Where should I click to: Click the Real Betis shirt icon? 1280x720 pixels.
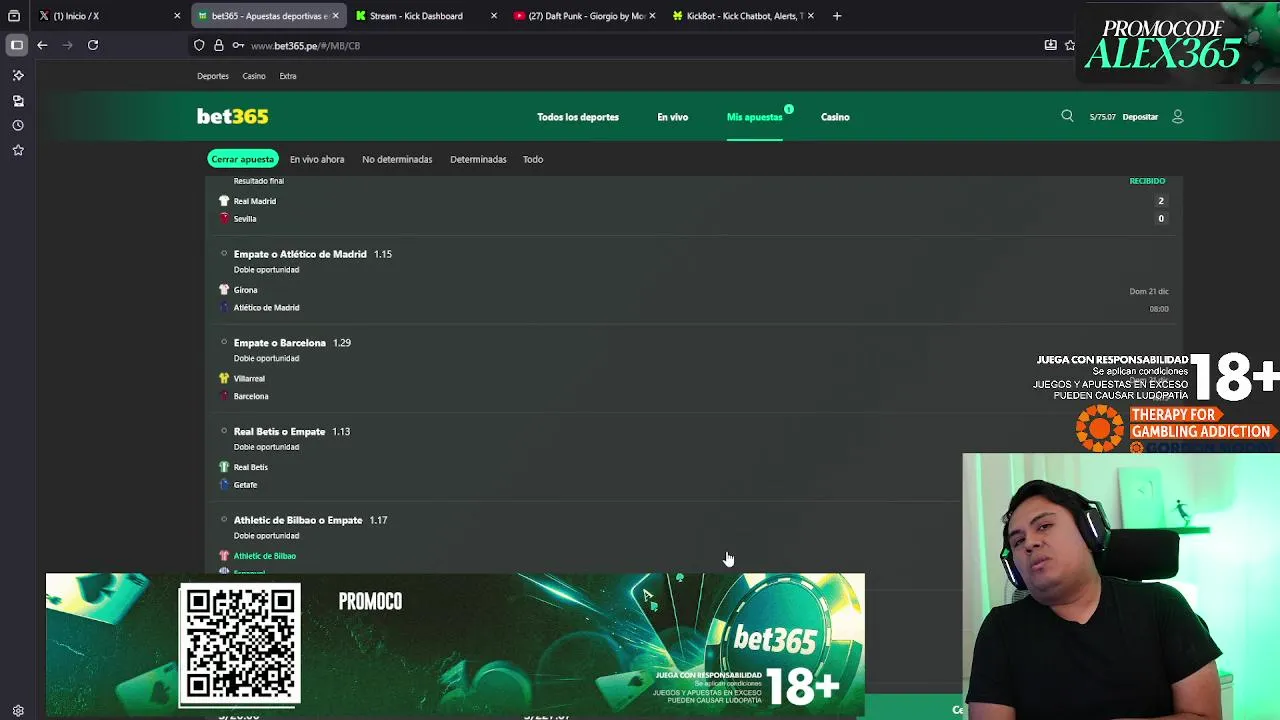click(x=224, y=467)
